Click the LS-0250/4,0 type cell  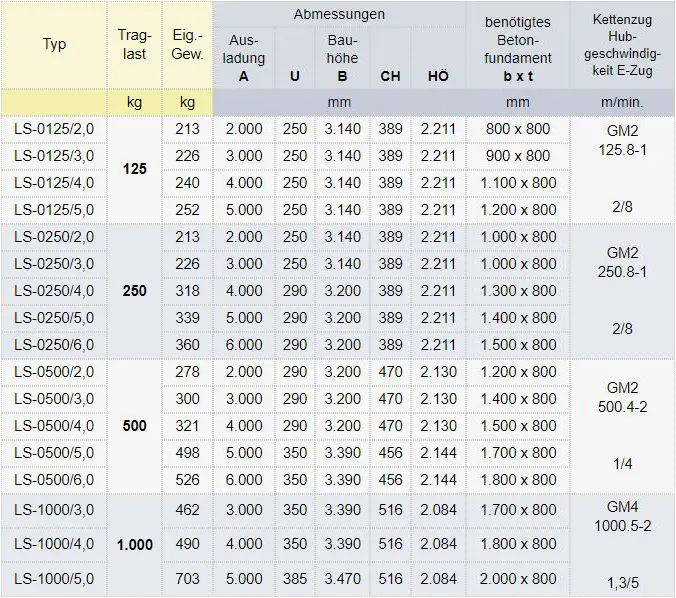55,291
